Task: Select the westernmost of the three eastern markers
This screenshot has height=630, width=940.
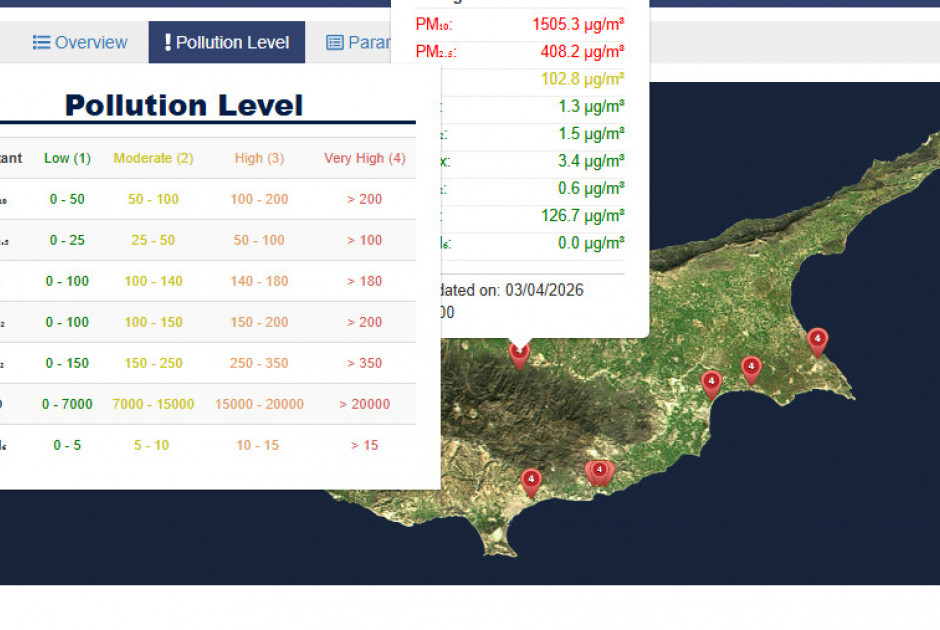Action: tap(711, 382)
